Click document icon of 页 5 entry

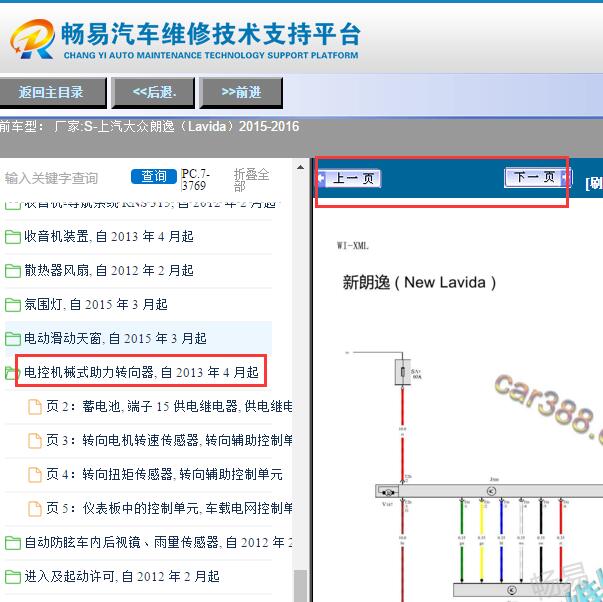[35, 509]
